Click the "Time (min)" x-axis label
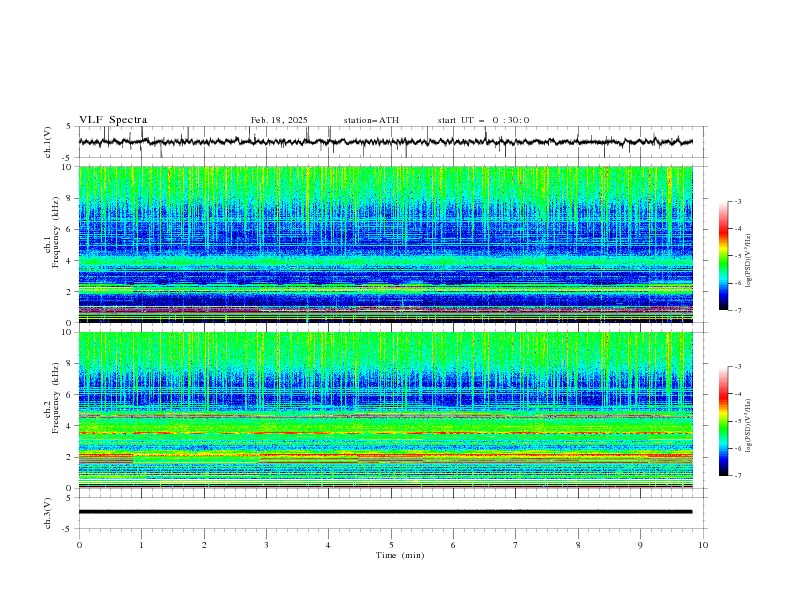 click(x=400, y=555)
